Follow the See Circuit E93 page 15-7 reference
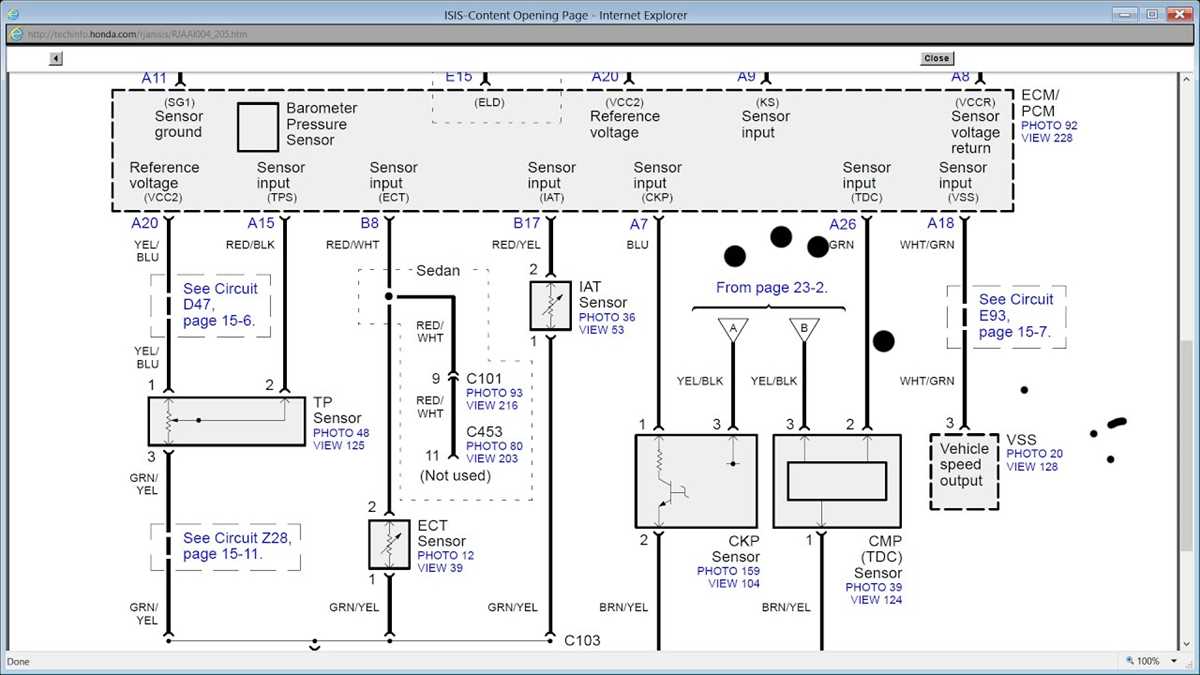Screen dimensions: 1200x675 pos(1016,316)
